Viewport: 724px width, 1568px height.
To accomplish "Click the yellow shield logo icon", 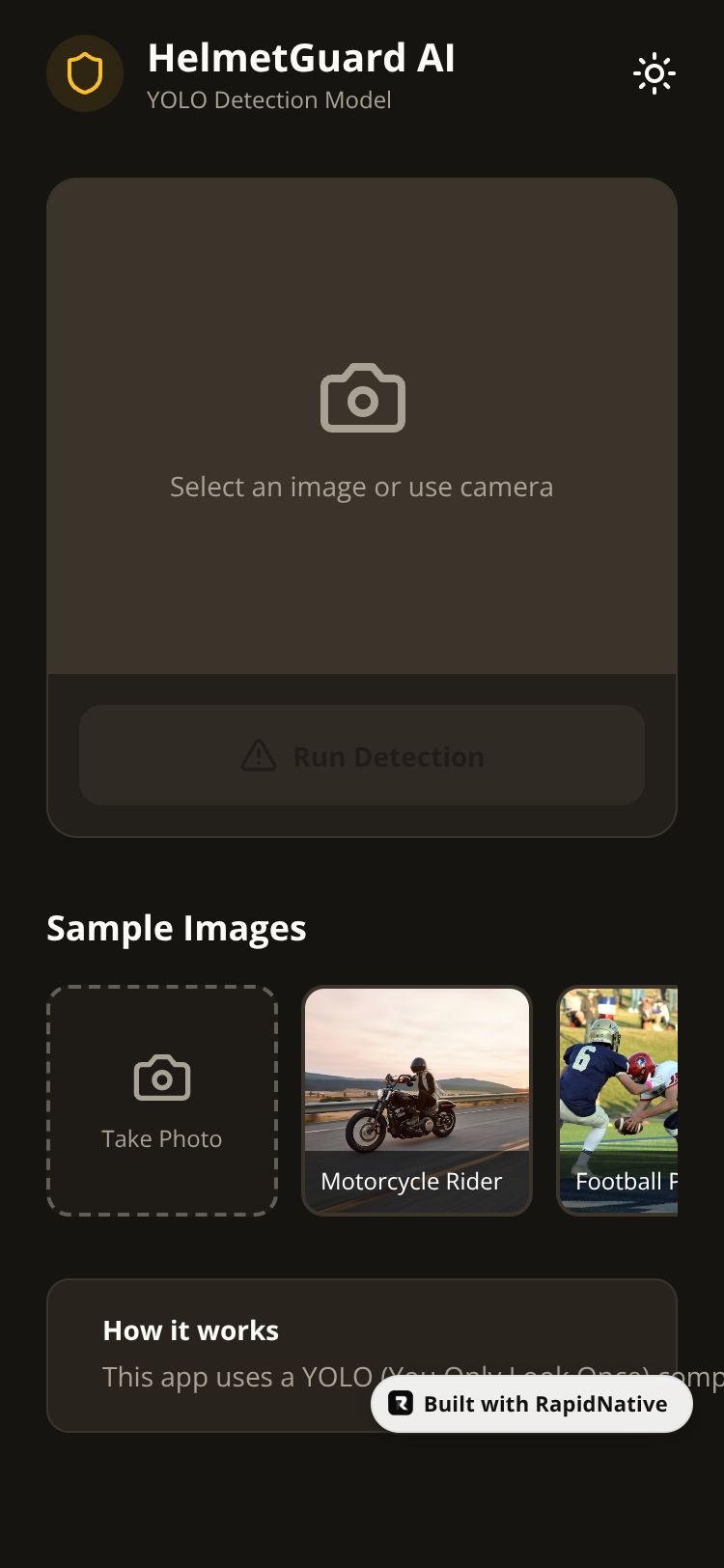I will [x=85, y=73].
